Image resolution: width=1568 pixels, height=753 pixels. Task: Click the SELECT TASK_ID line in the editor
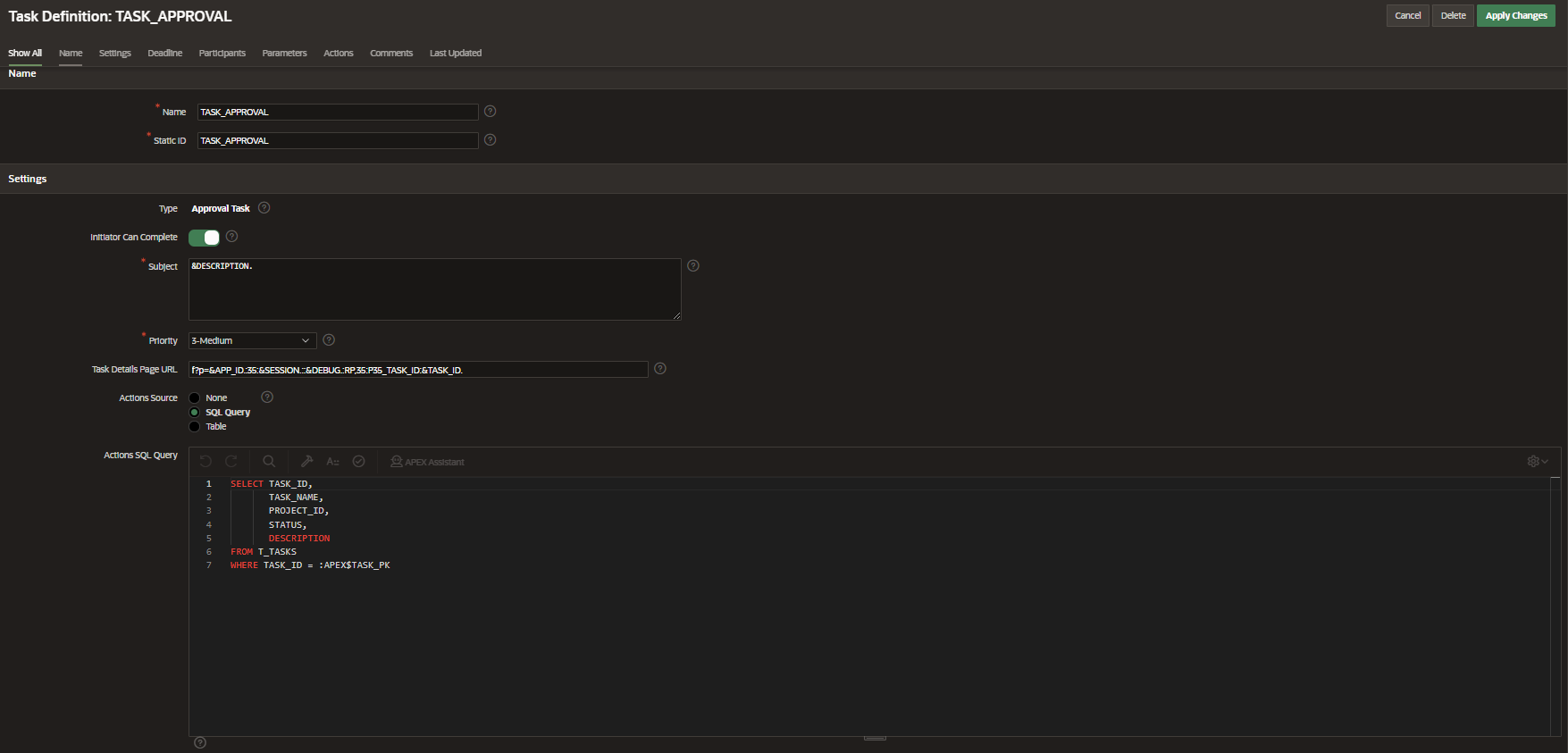point(272,484)
